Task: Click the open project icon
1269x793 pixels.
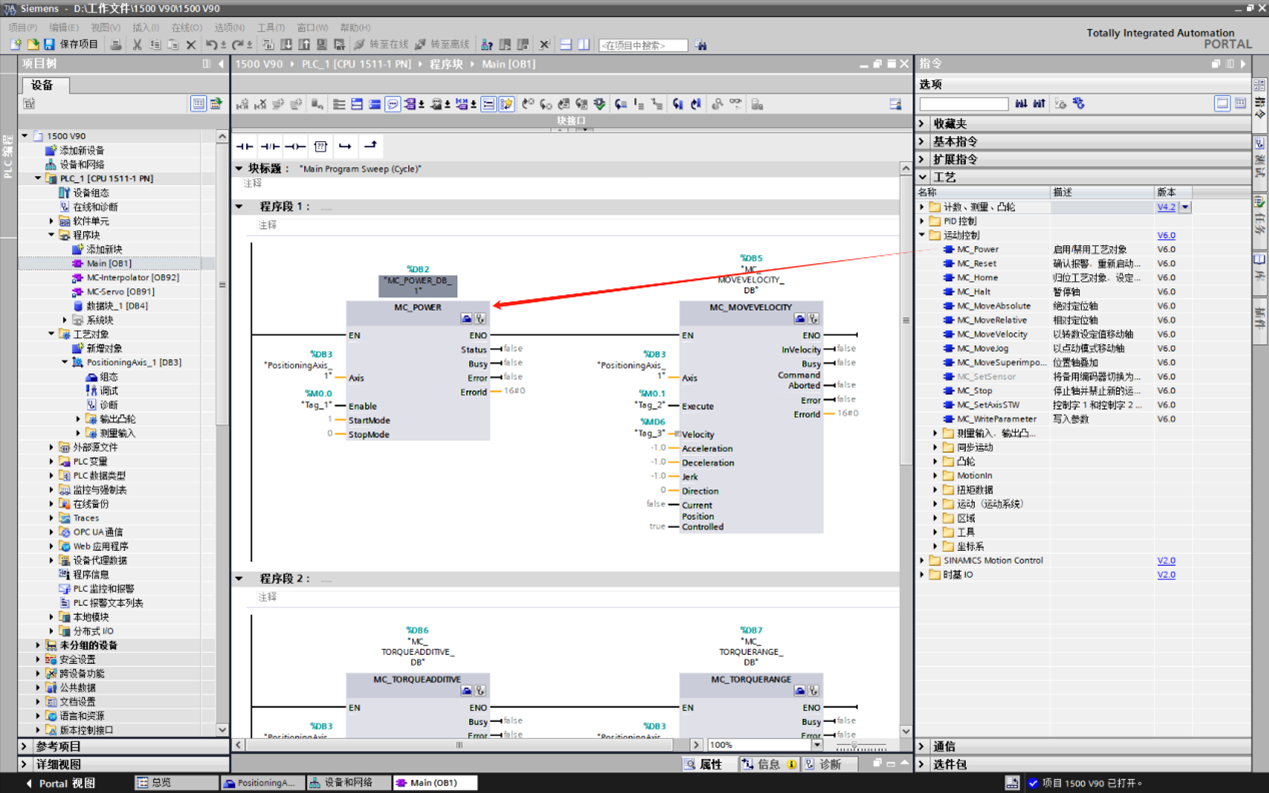Action: (32, 45)
